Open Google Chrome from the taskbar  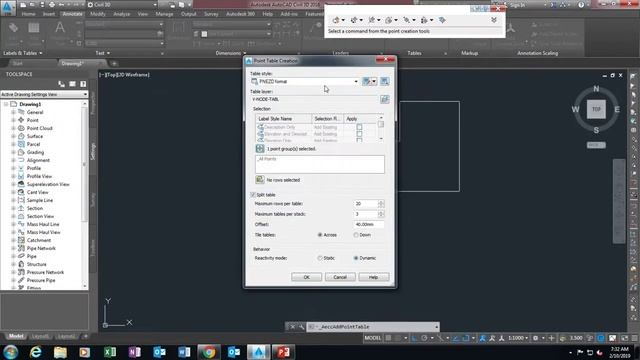point(209,352)
